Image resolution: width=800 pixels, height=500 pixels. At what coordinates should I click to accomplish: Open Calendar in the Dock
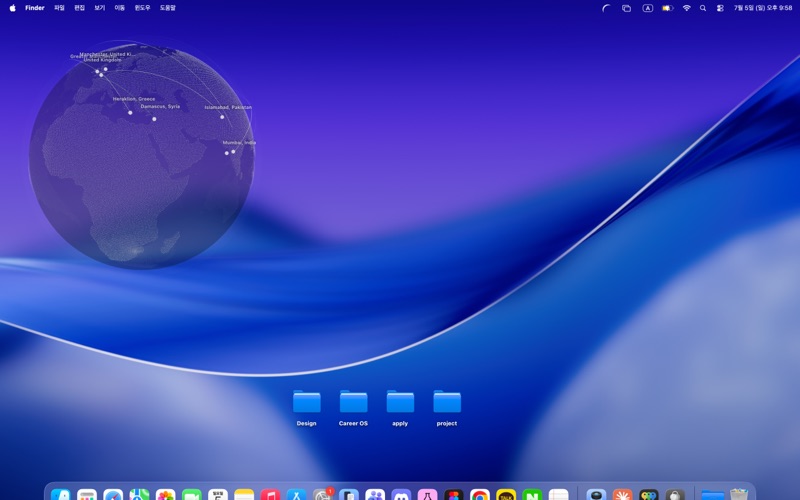coord(218,494)
